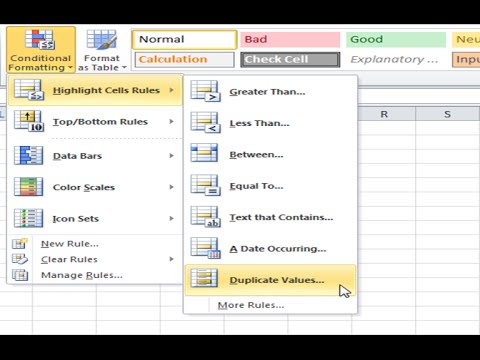Select column S header
The width and height of the screenshot is (480, 360).
448,114
